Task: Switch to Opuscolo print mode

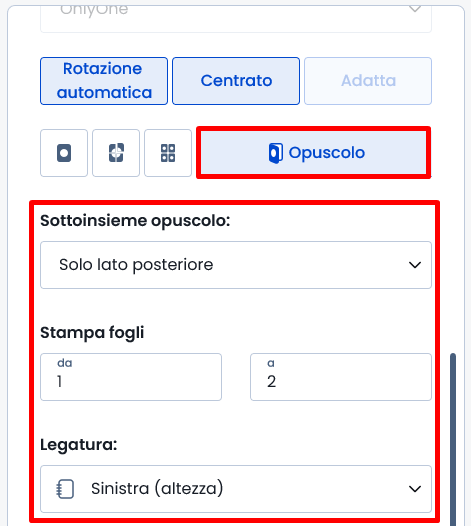Action: [314, 153]
